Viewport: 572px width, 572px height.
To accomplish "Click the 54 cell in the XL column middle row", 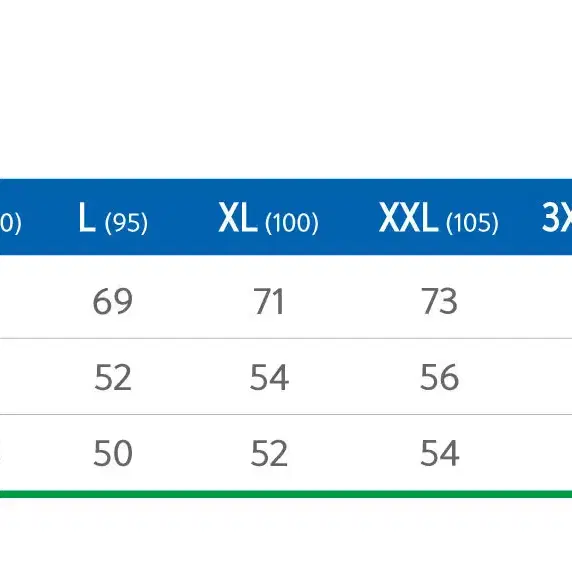I will (269, 377).
